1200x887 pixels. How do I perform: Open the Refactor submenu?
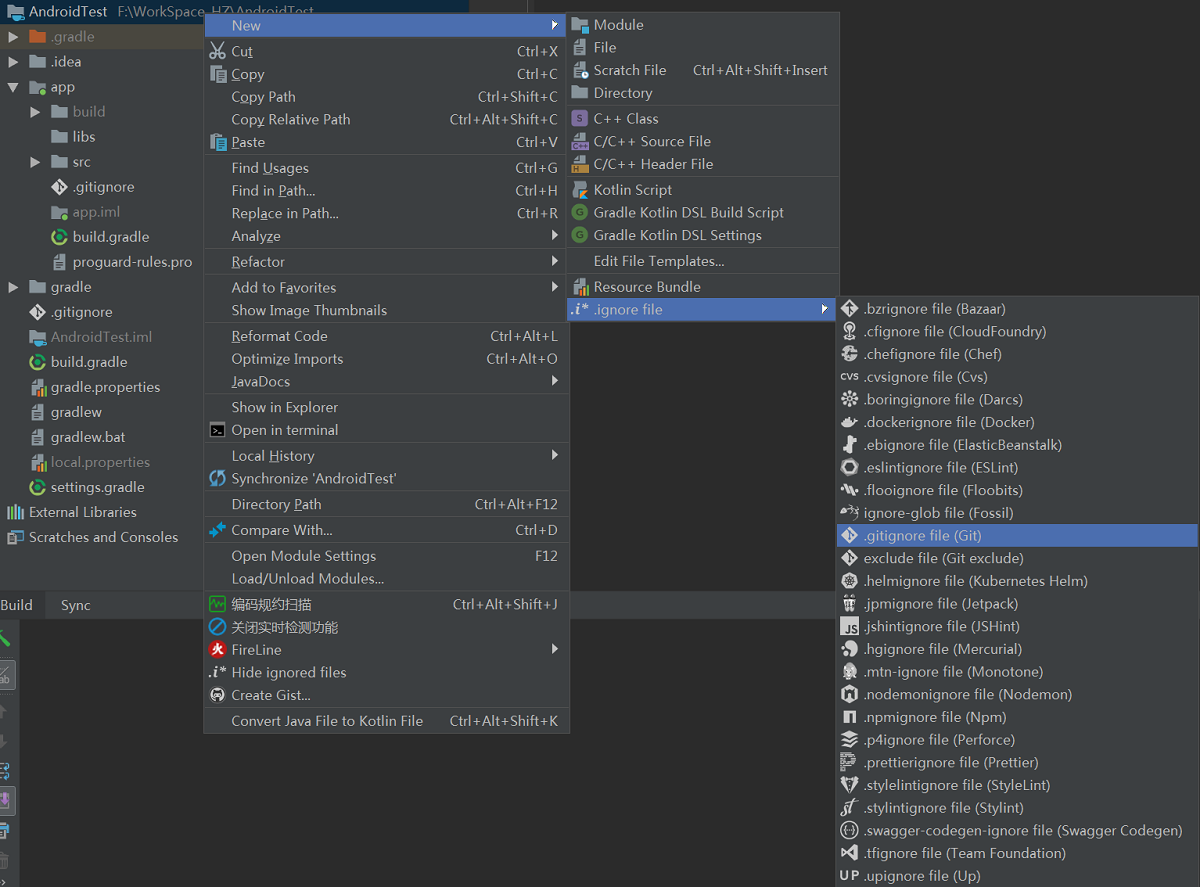pos(386,262)
